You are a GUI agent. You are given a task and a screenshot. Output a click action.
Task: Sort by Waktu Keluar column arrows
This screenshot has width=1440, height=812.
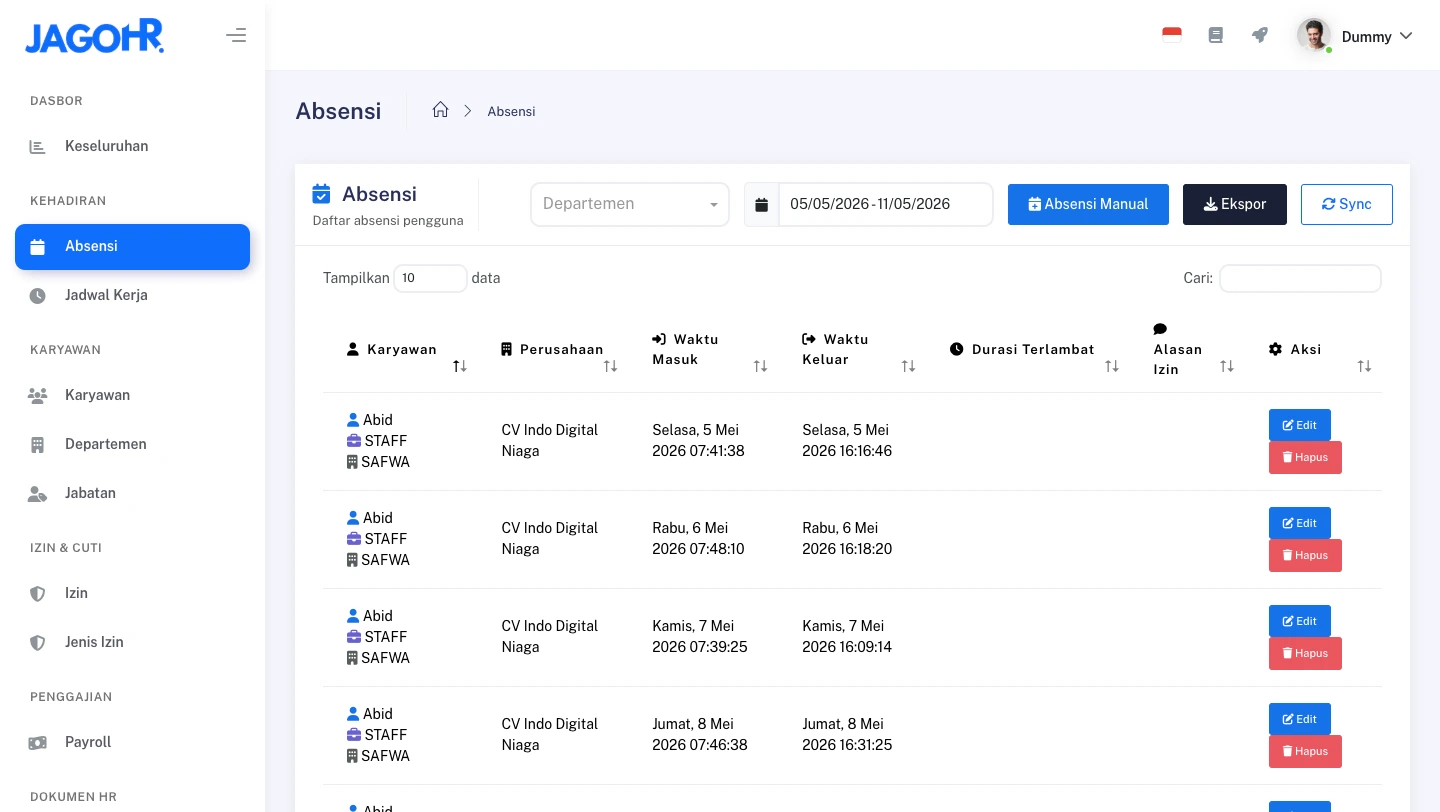(908, 366)
